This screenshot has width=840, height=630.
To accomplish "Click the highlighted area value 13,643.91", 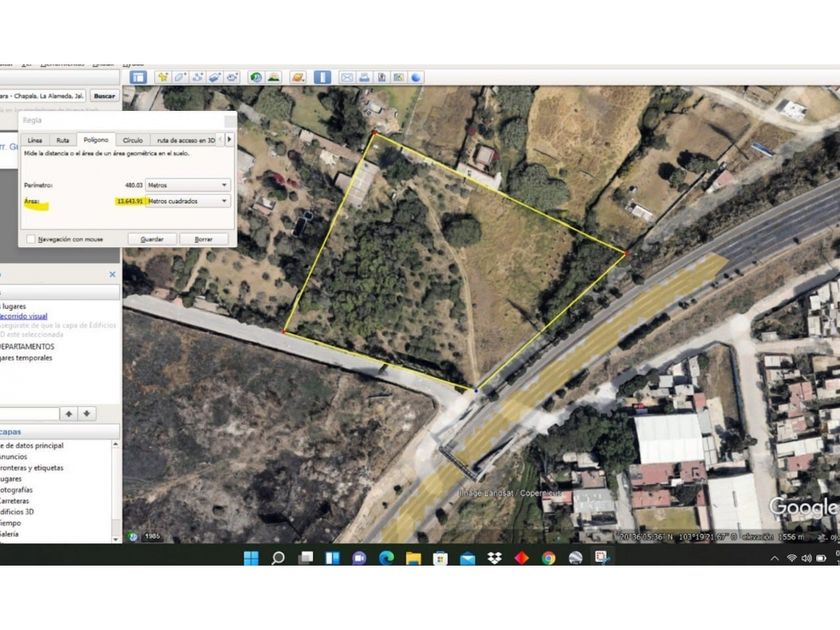I will point(130,201).
